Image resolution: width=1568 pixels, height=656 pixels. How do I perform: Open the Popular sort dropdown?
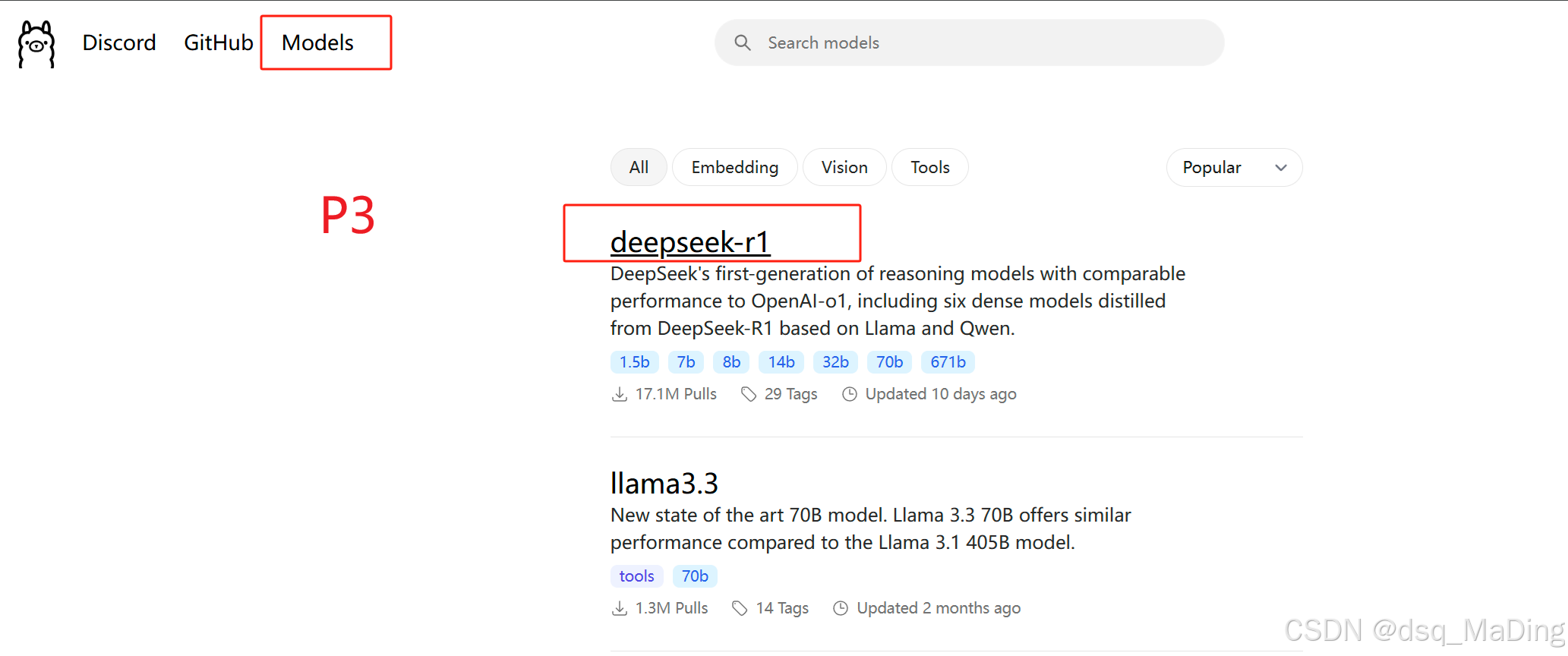(1234, 167)
